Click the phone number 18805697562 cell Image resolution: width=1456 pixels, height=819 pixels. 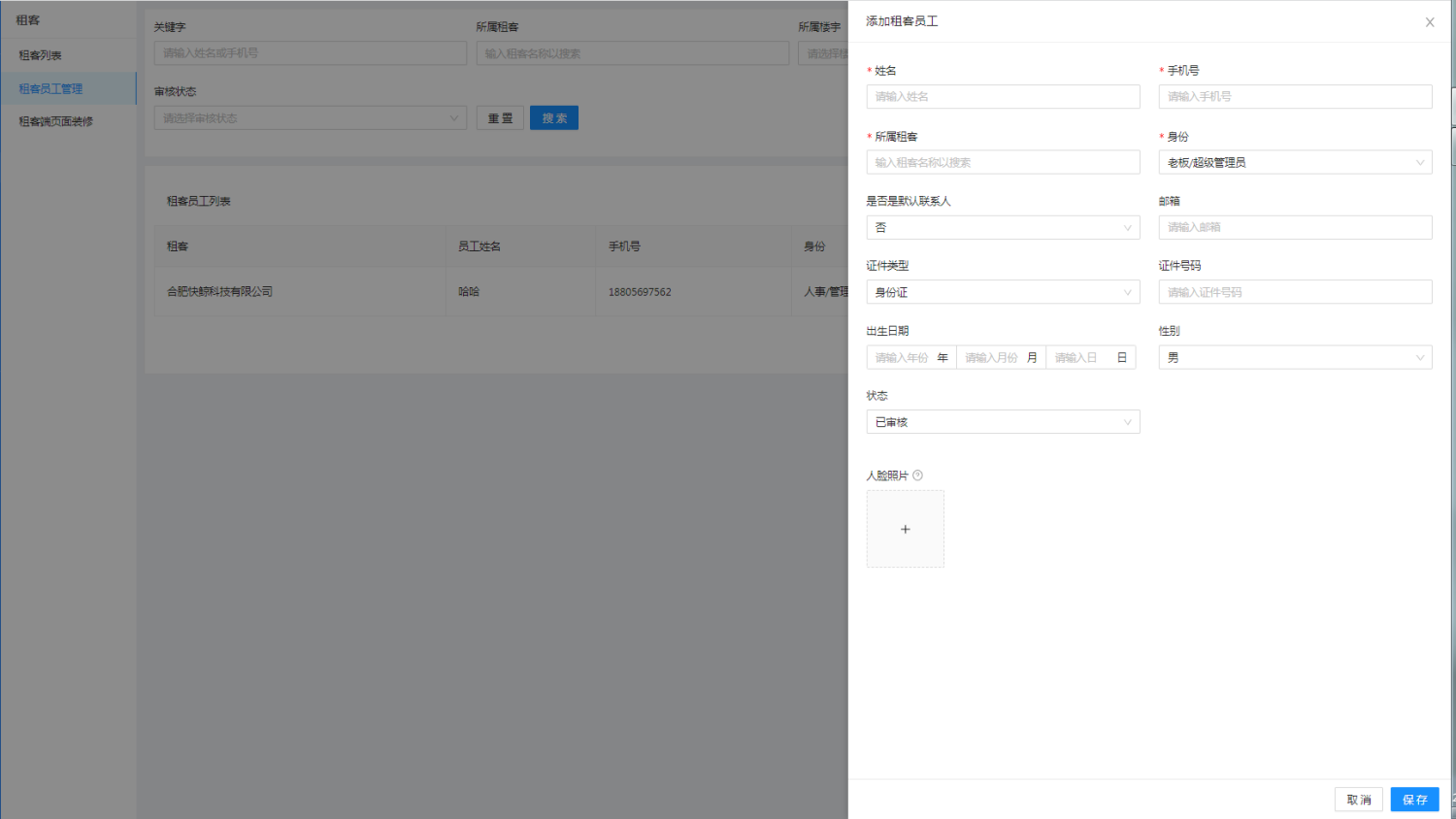[693, 291]
